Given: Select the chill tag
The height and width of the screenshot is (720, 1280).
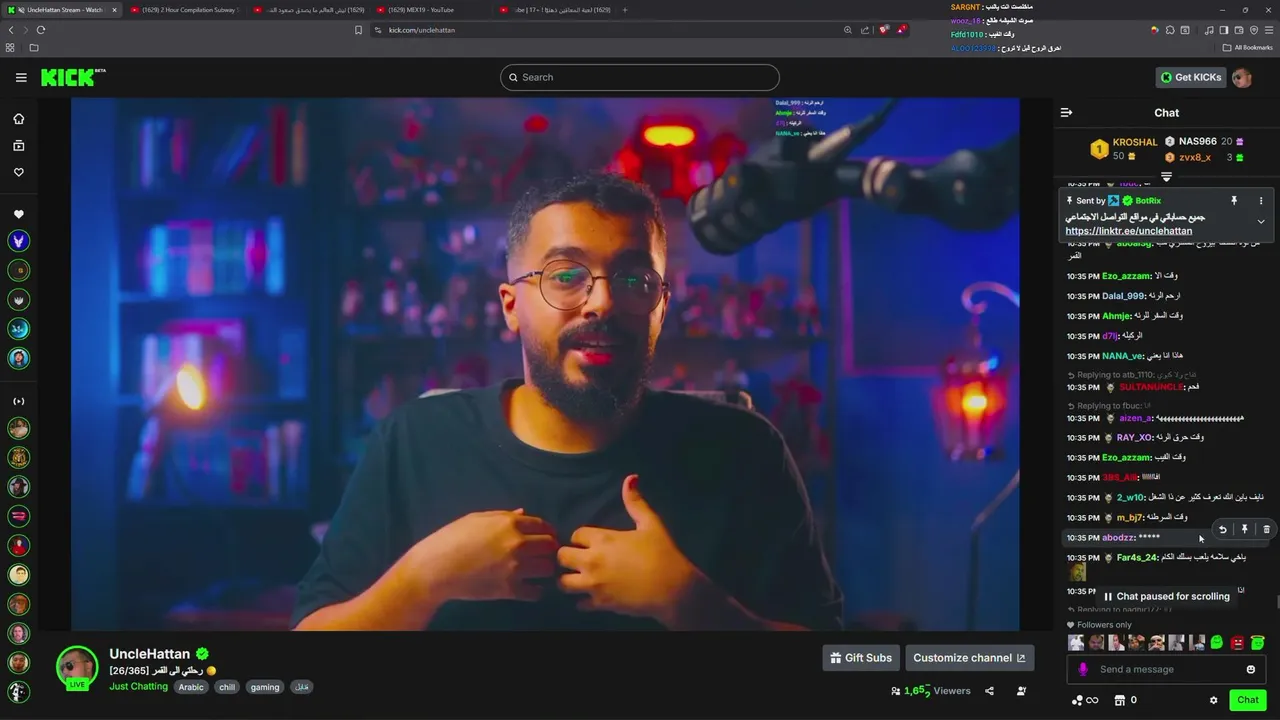Looking at the screenshot, I should pyautogui.click(x=227, y=687).
